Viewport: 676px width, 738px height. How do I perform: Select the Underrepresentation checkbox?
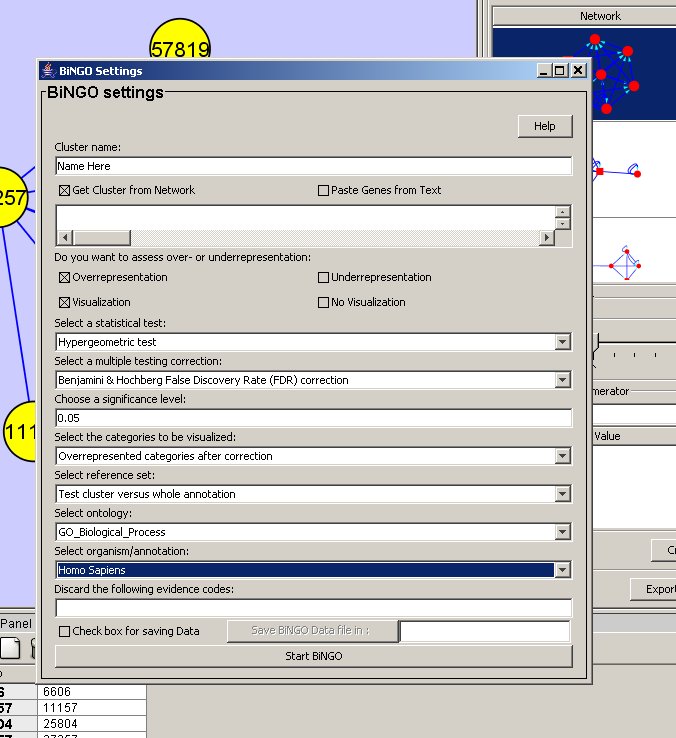point(323,277)
